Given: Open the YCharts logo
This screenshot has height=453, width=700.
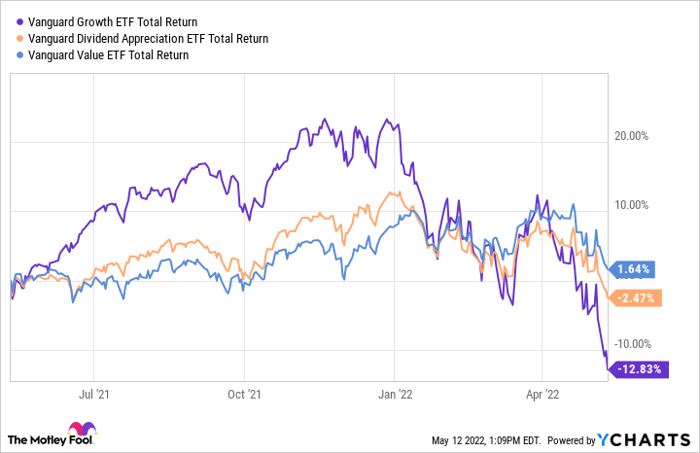Looking at the screenshot, I should (642, 439).
